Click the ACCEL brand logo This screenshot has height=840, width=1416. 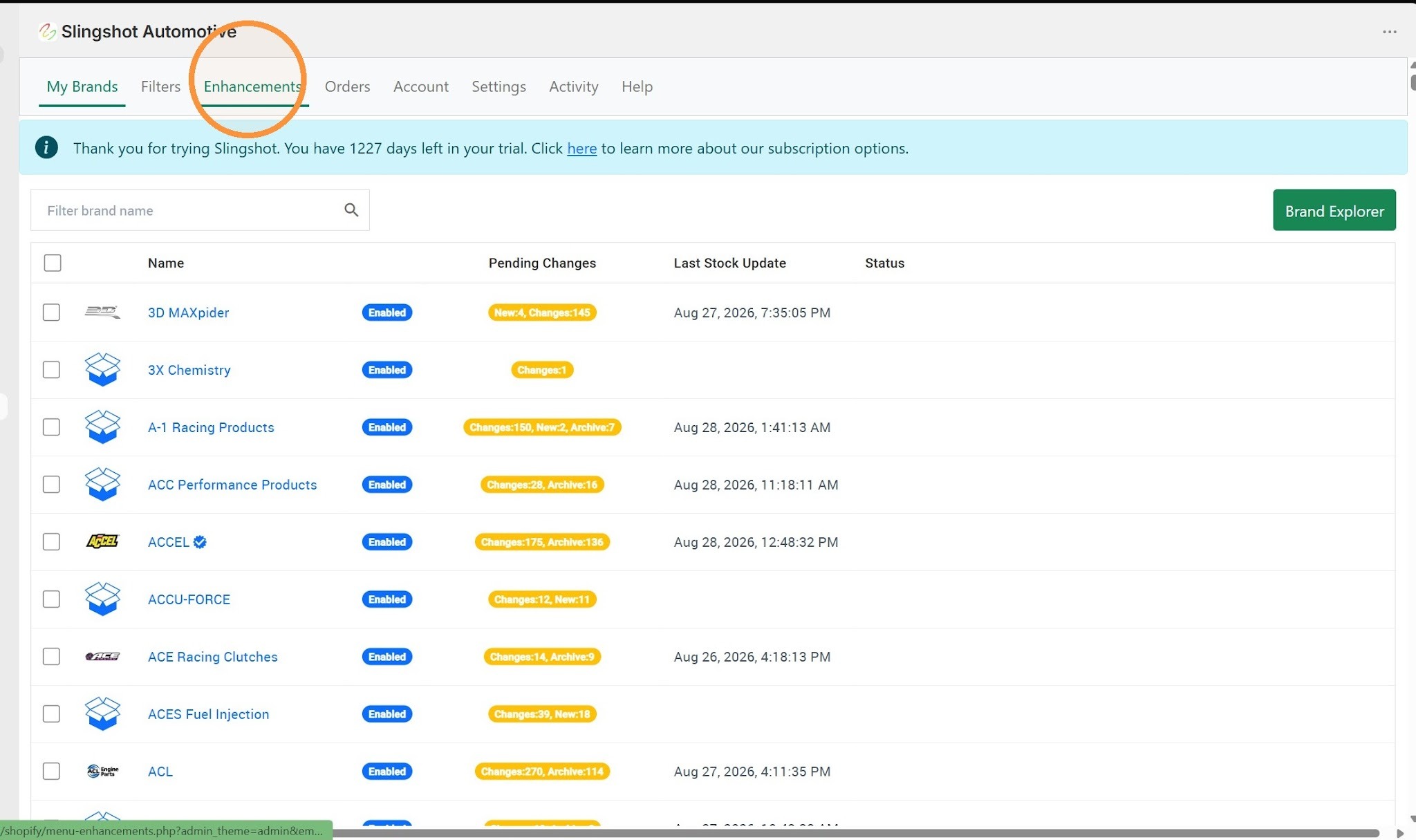(102, 542)
